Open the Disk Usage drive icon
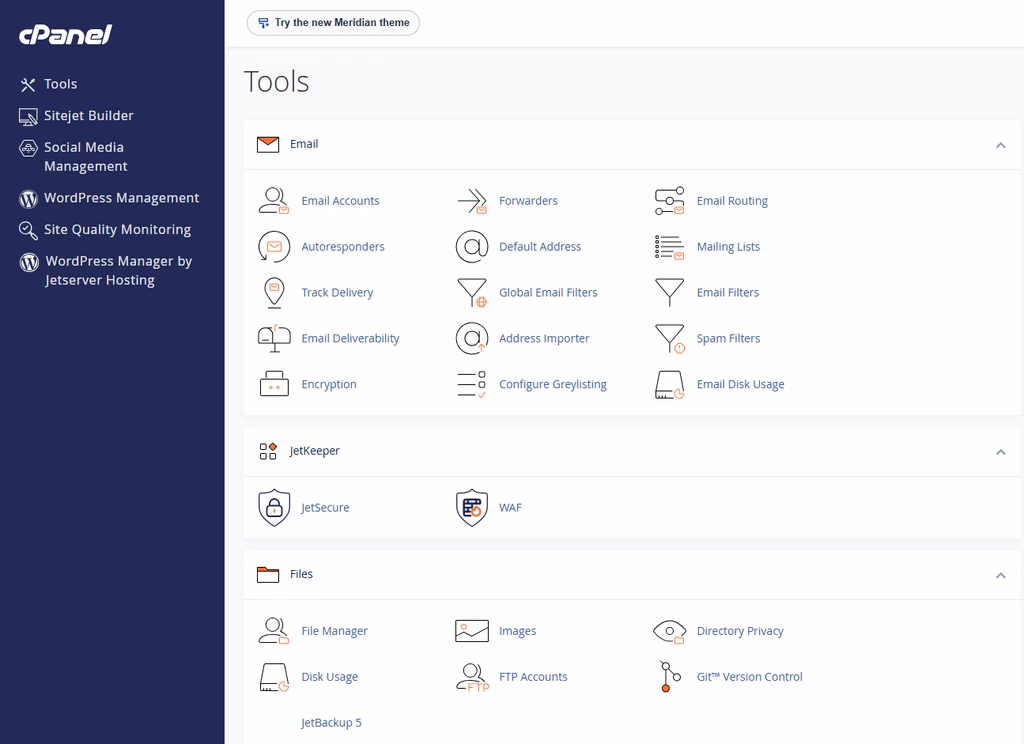Image resolution: width=1024 pixels, height=744 pixels. [x=274, y=677]
